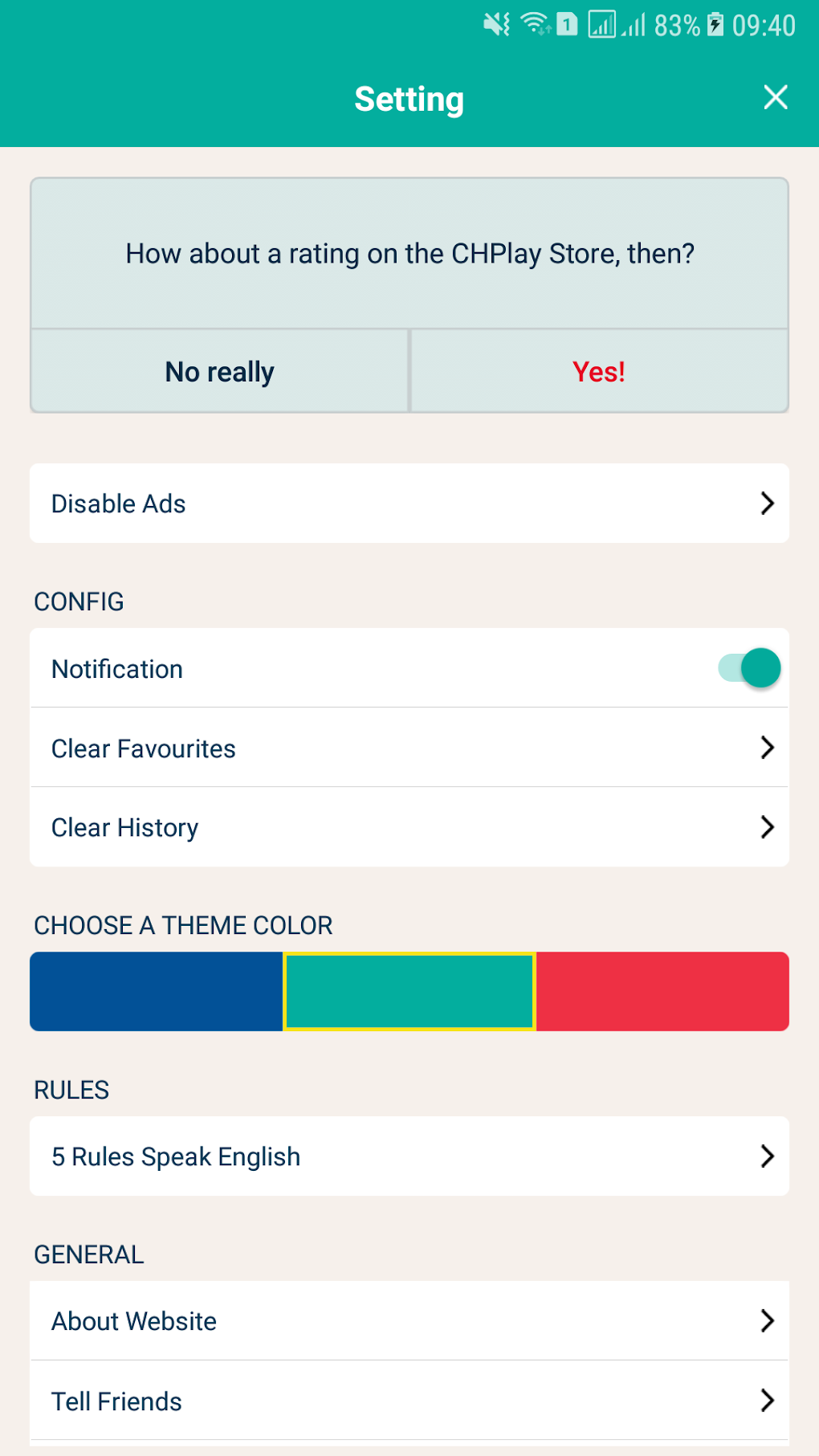819x1456 pixels.
Task: Open the Tell Friends chevron
Action: (x=767, y=1401)
